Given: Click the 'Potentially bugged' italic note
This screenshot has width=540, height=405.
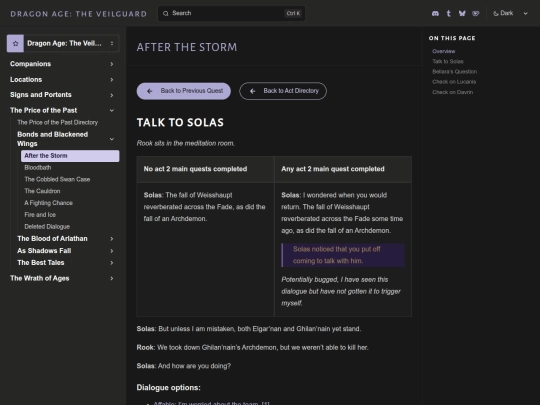Looking at the screenshot, I should (x=341, y=291).
